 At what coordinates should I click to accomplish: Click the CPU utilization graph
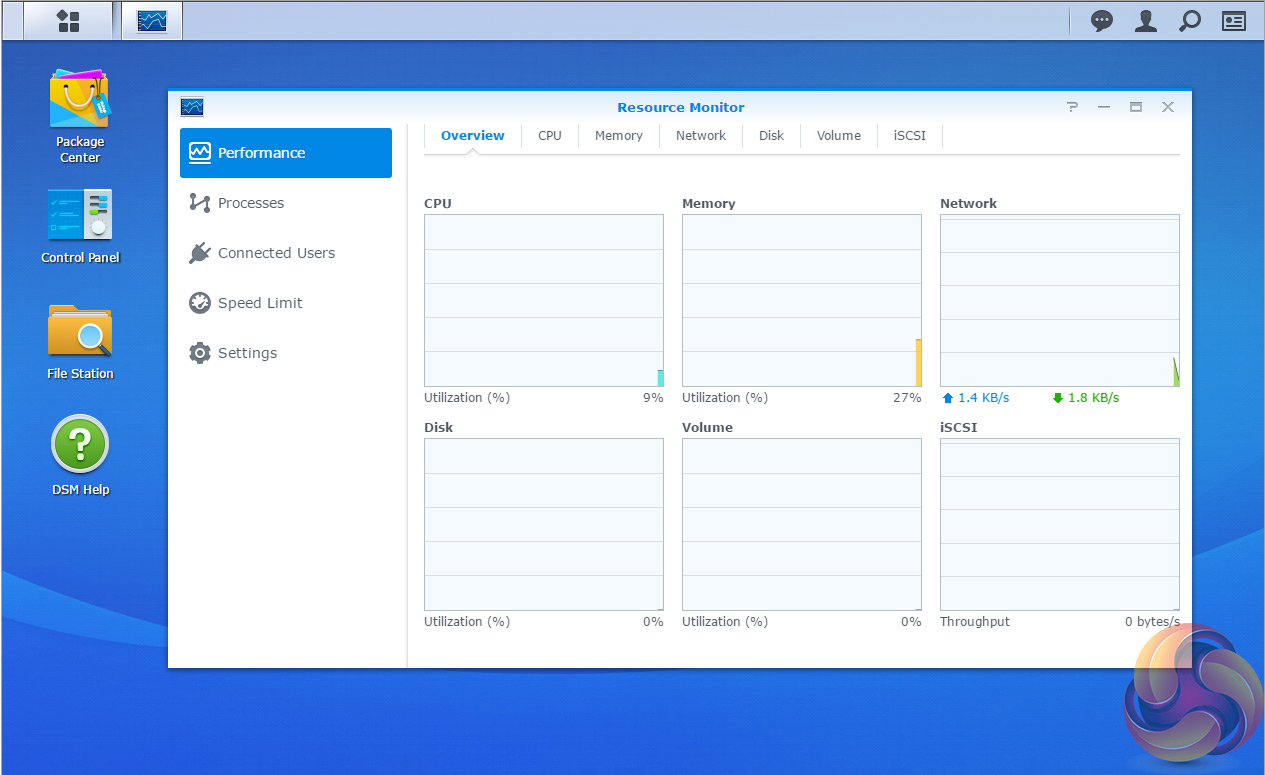(x=543, y=300)
